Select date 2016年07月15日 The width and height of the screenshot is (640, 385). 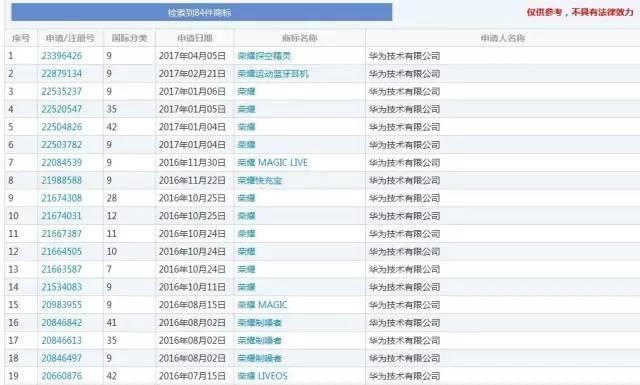tap(192, 376)
